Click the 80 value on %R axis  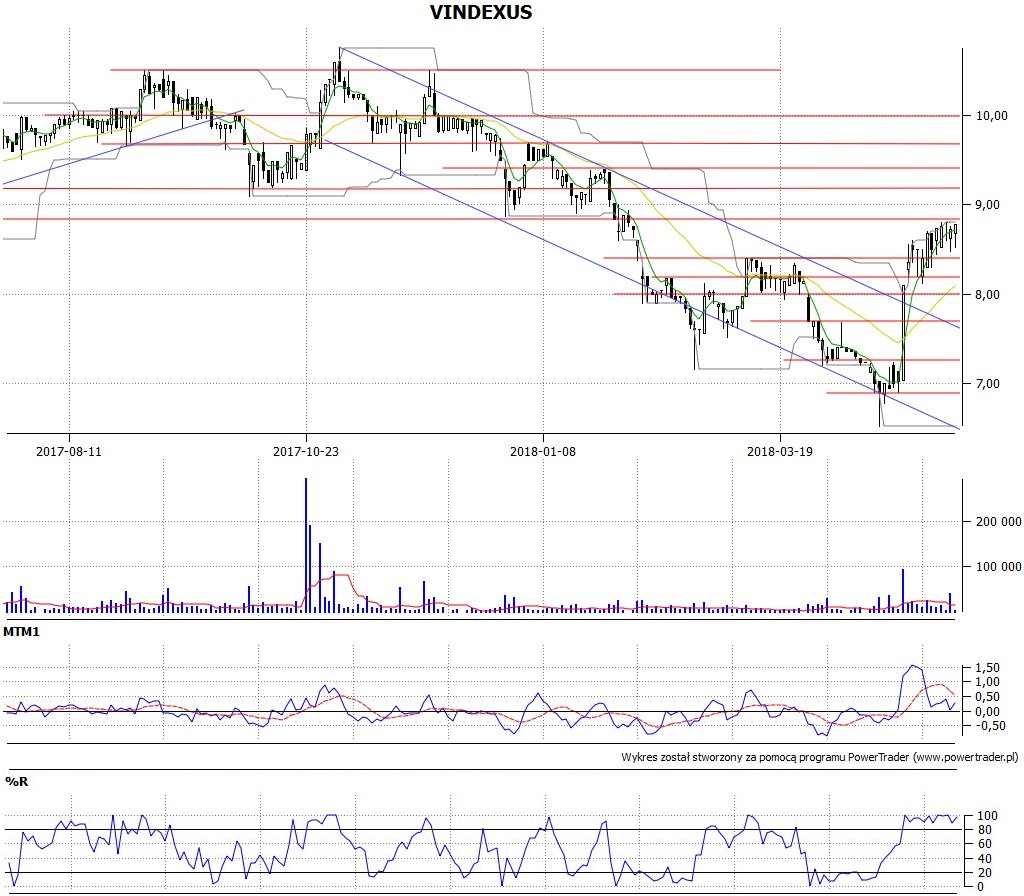[x=984, y=830]
